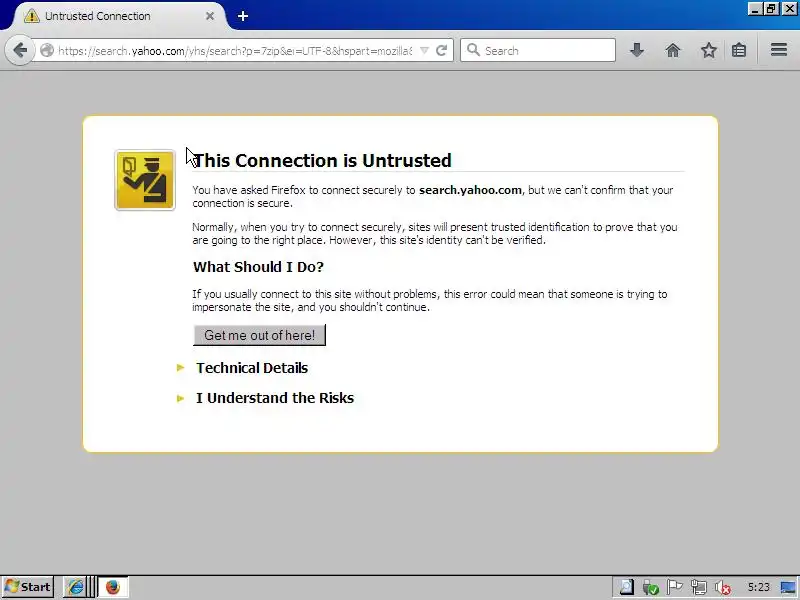800x600 pixels.
Task: Open the Action Center flag icon
Action: [x=674, y=587]
